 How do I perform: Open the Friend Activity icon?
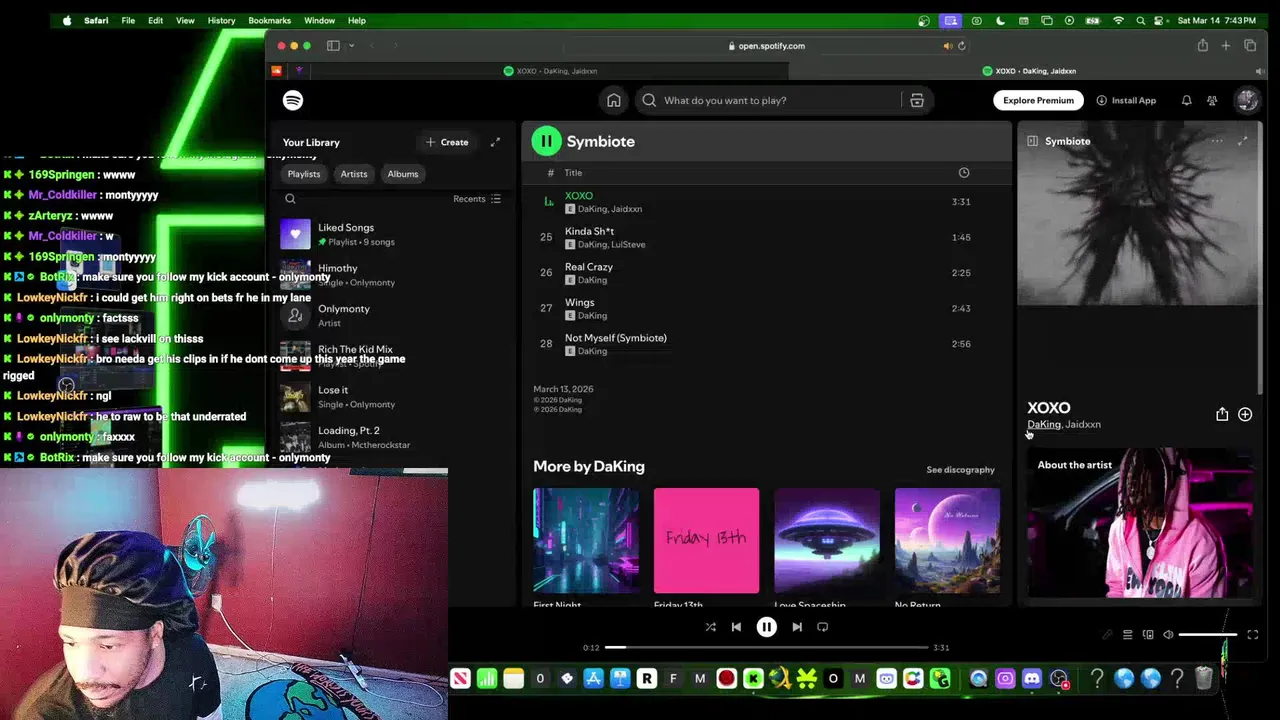point(1212,100)
